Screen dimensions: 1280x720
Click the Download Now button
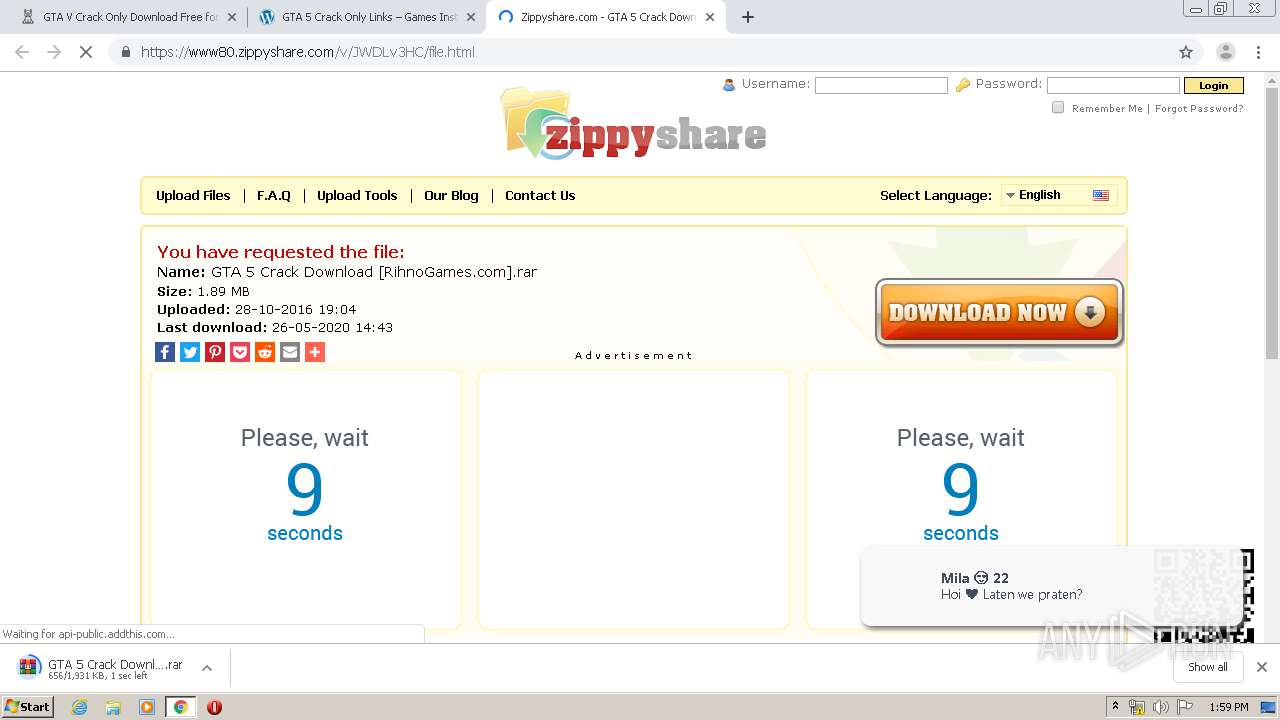point(999,313)
